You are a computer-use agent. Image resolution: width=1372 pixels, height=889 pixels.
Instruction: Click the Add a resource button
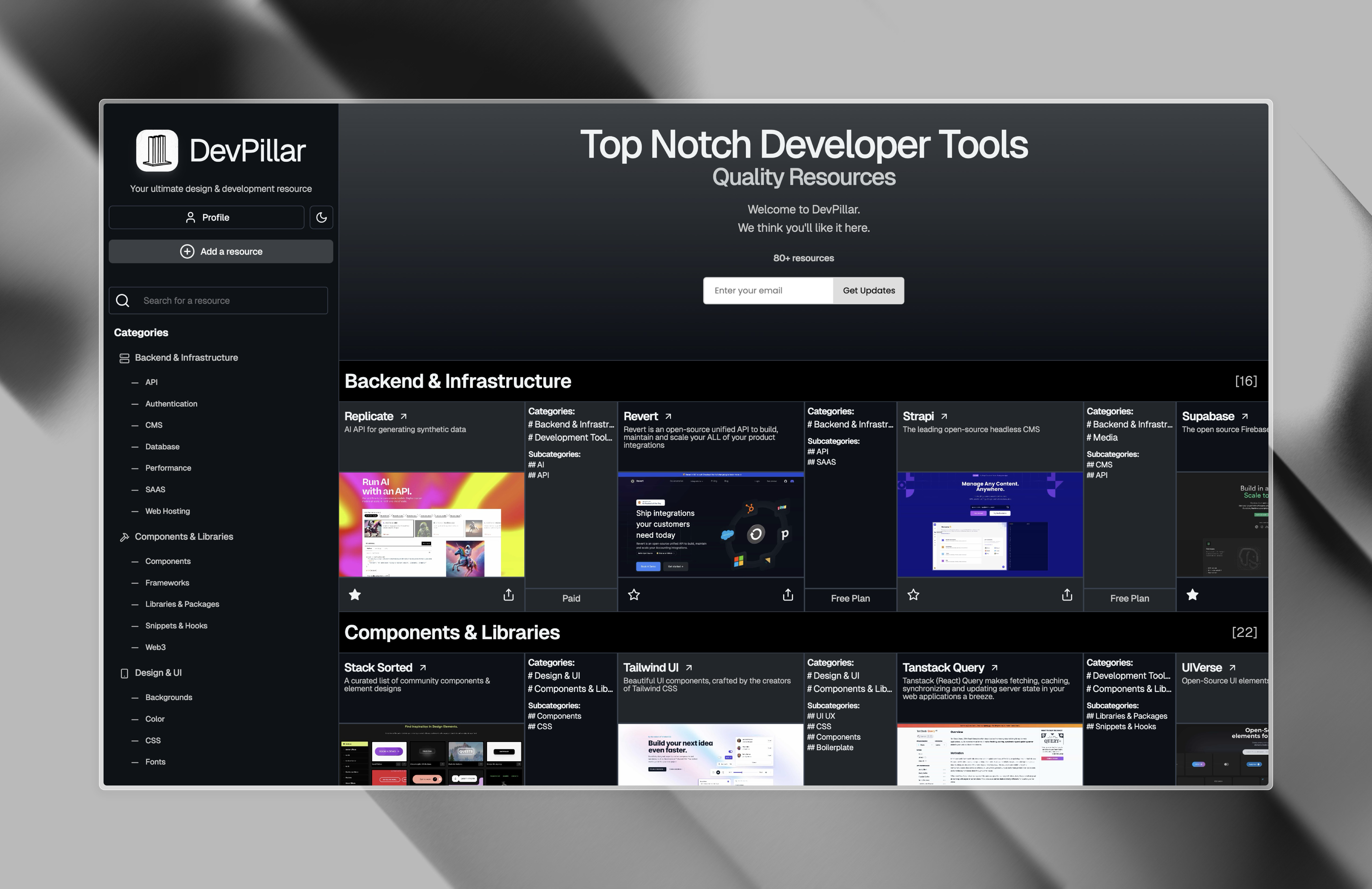[221, 251]
